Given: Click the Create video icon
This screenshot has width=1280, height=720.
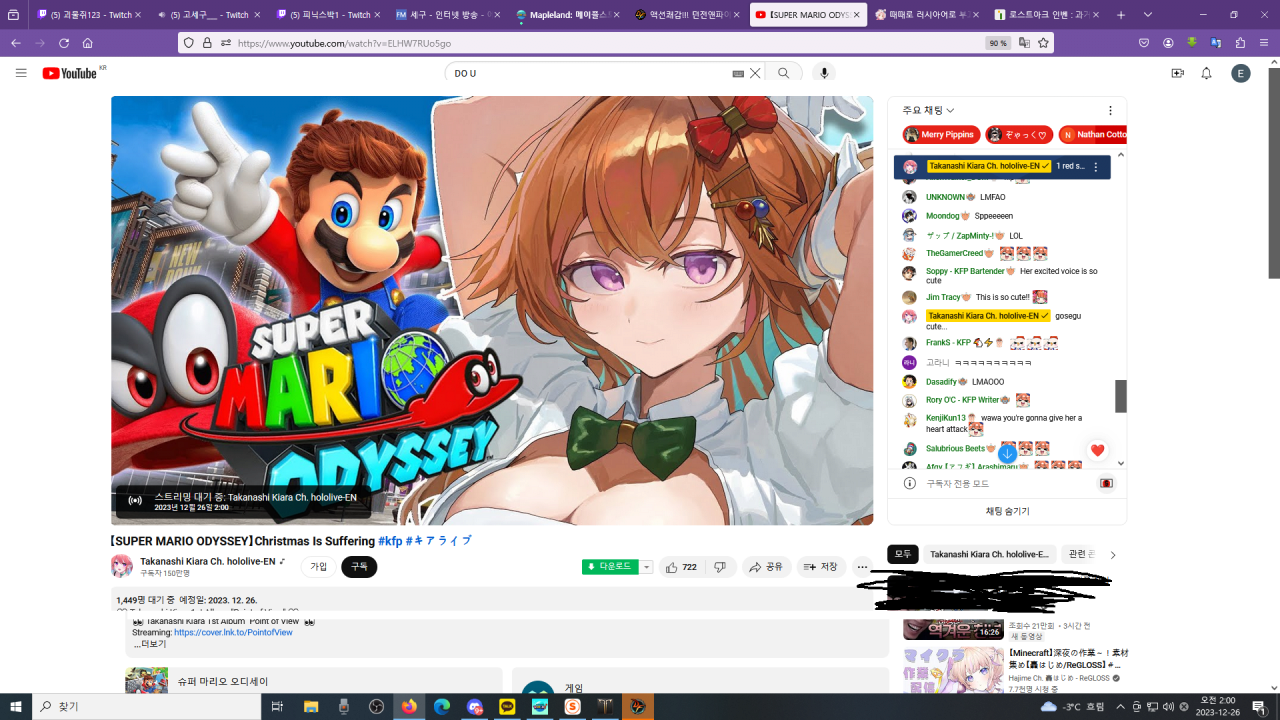Looking at the screenshot, I should [1177, 73].
